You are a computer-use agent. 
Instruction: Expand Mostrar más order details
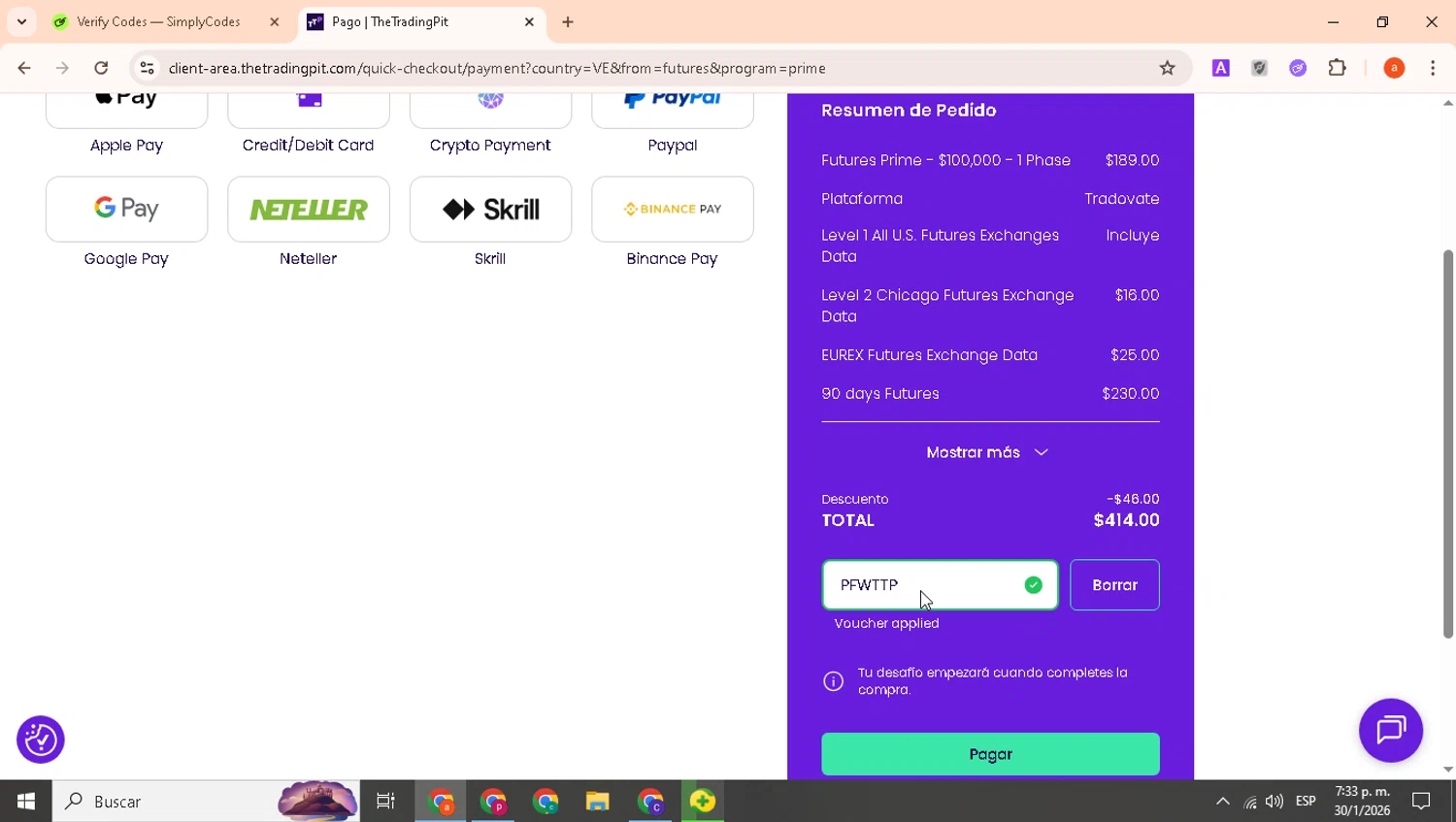coord(987,452)
